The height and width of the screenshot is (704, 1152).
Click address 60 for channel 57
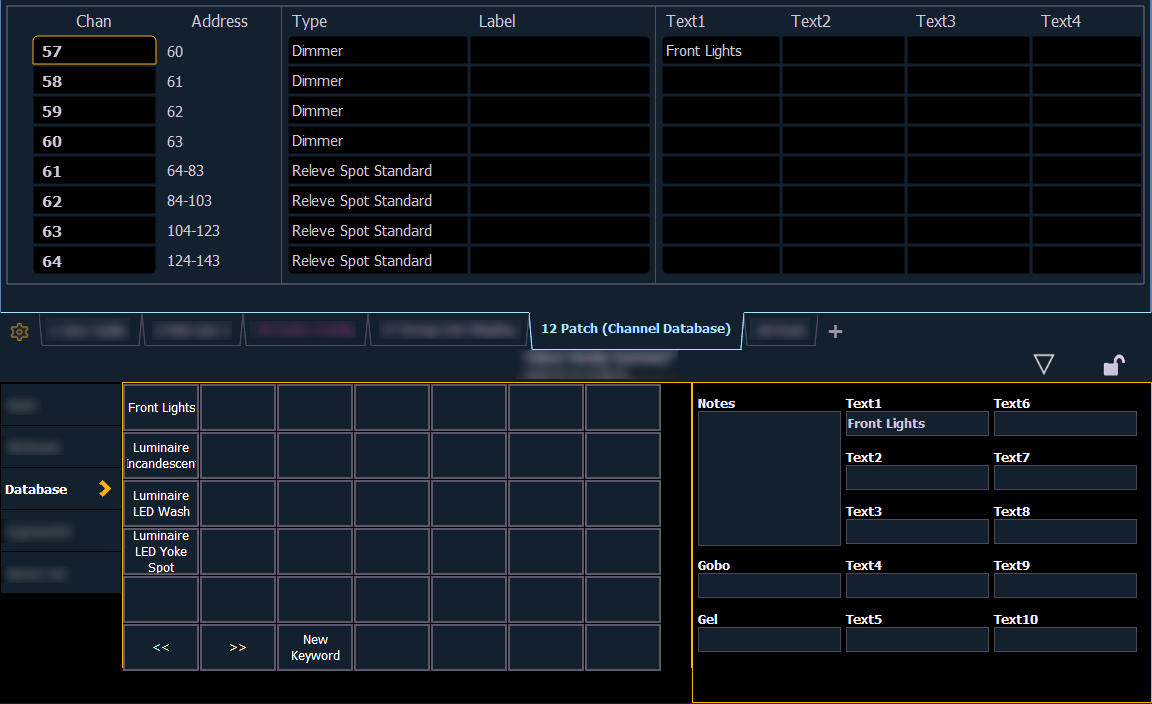[x=175, y=51]
